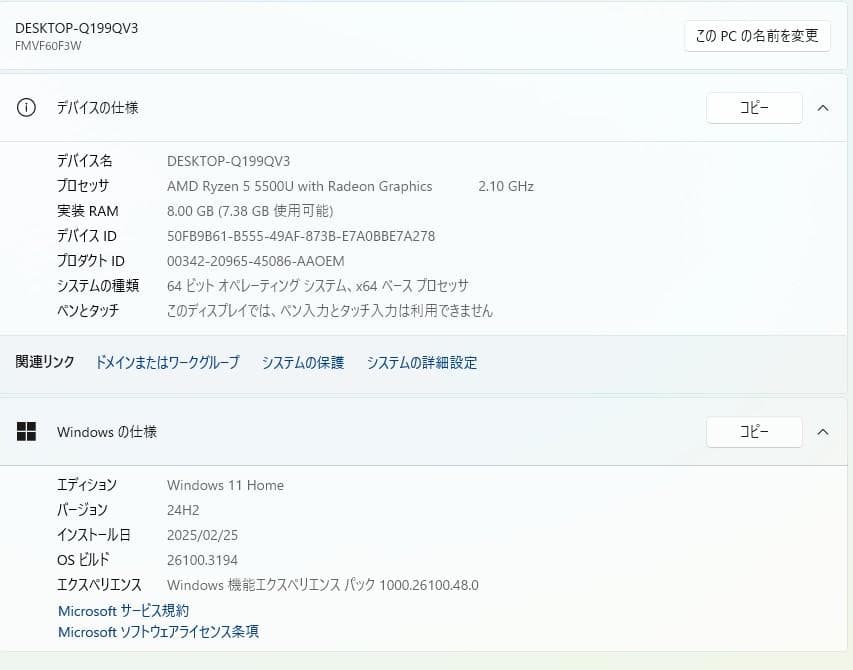Click the この PC の名前を変更 button
Screen dimensions: 853x670
pyautogui.click(x=758, y=36)
